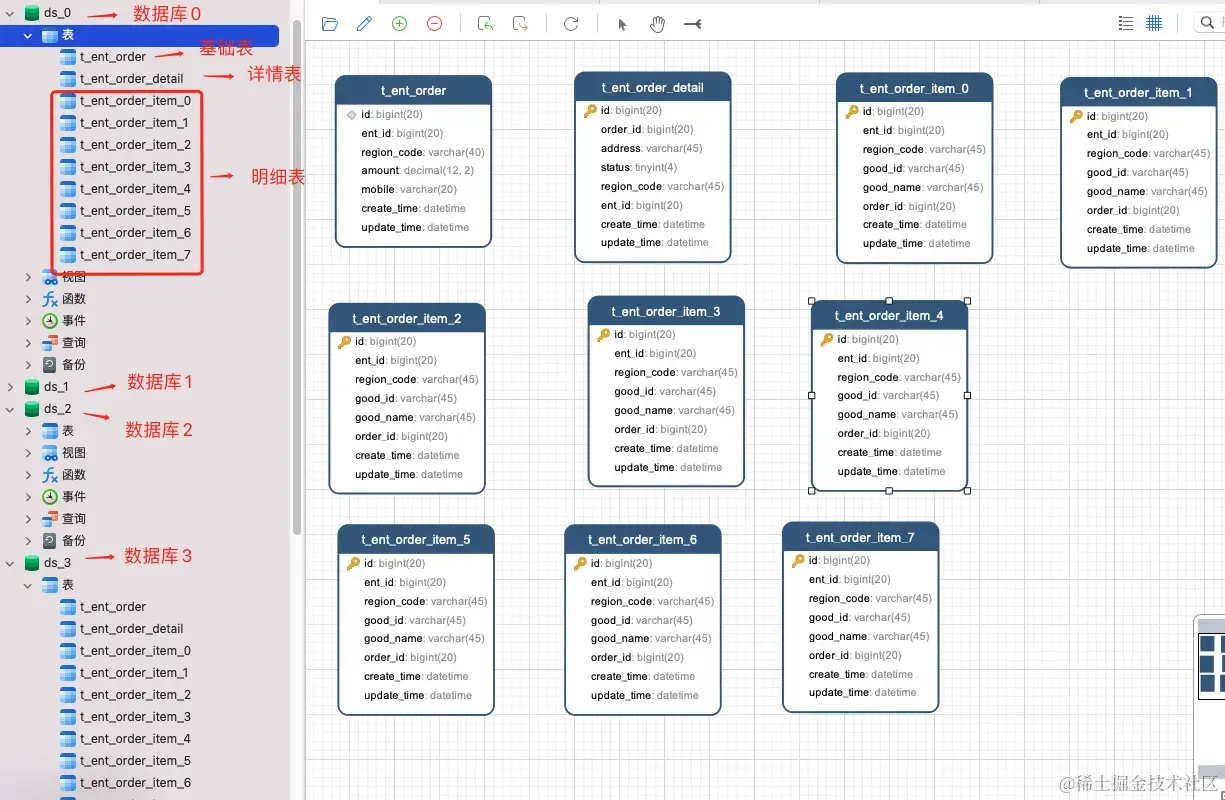
Task: Click the 查询 query icon under ds_2
Action: (x=50, y=519)
